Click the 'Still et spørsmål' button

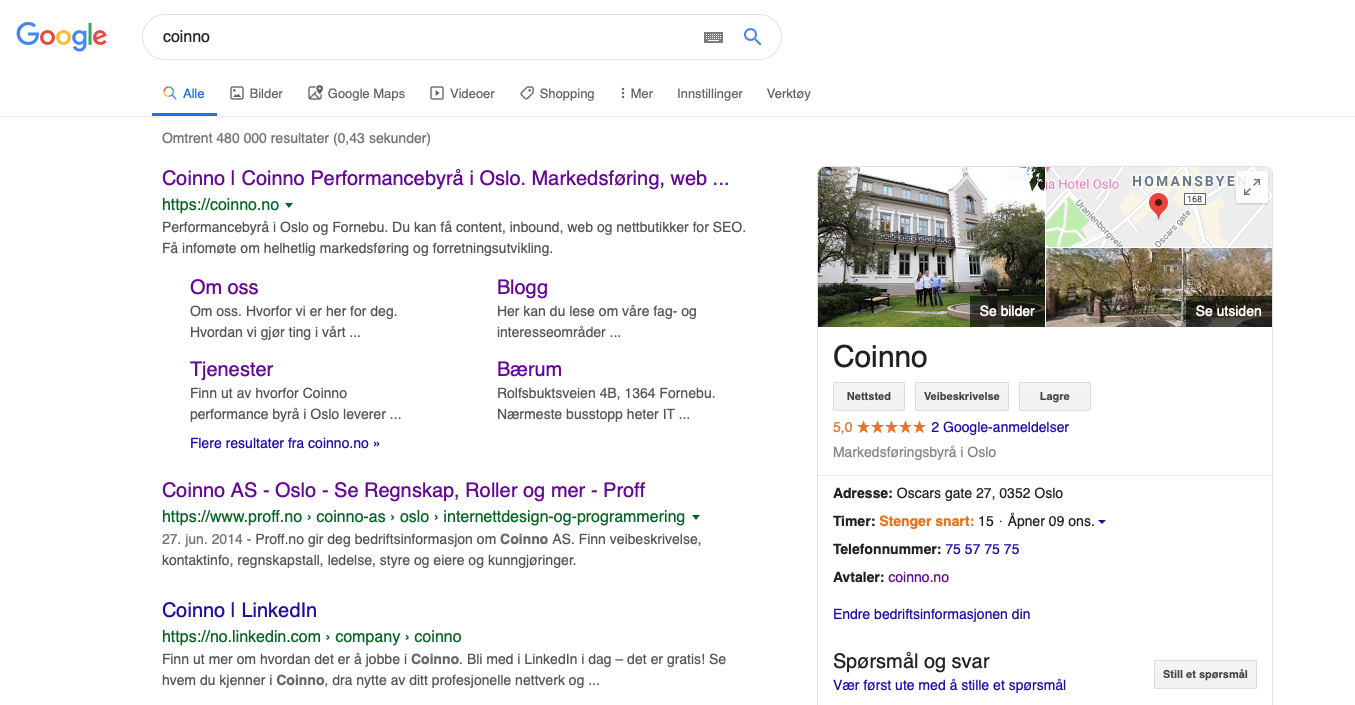point(1205,674)
